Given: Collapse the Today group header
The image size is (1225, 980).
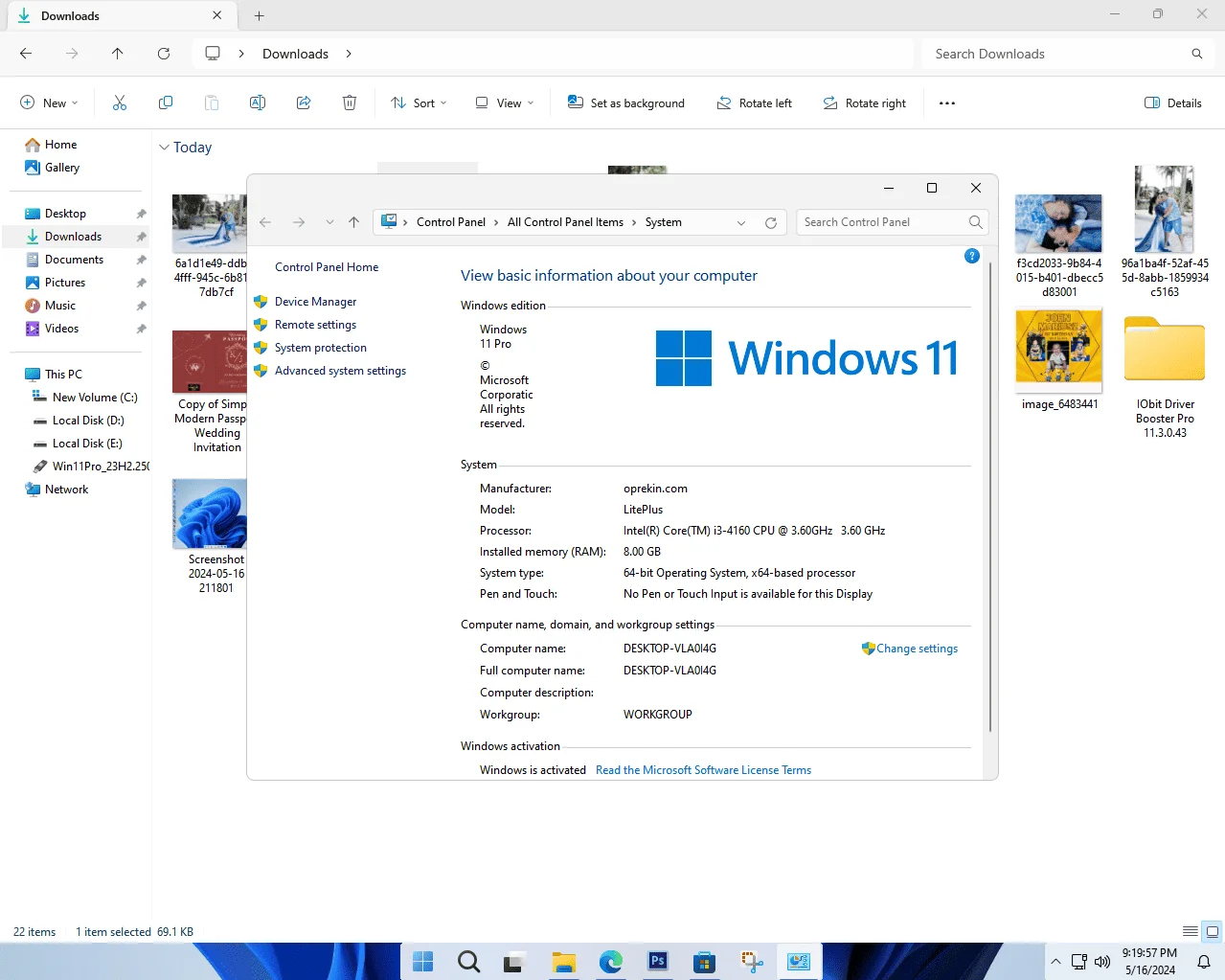Looking at the screenshot, I should point(164,148).
